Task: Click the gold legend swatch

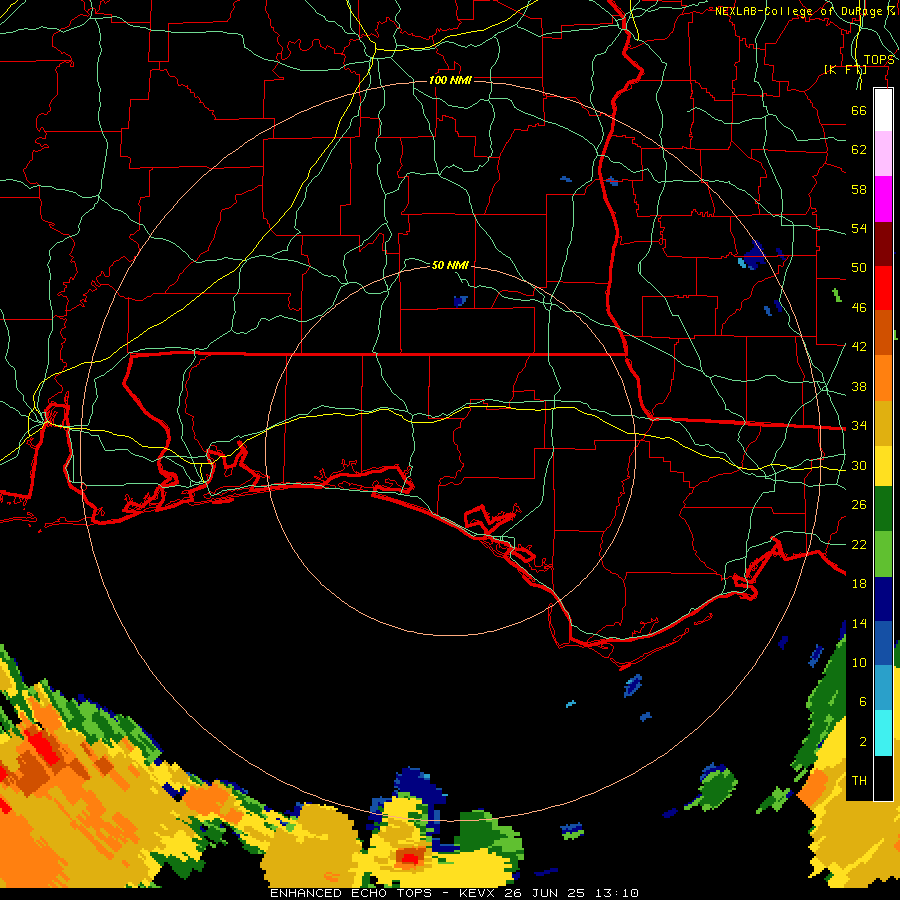Action: pyautogui.click(x=883, y=423)
